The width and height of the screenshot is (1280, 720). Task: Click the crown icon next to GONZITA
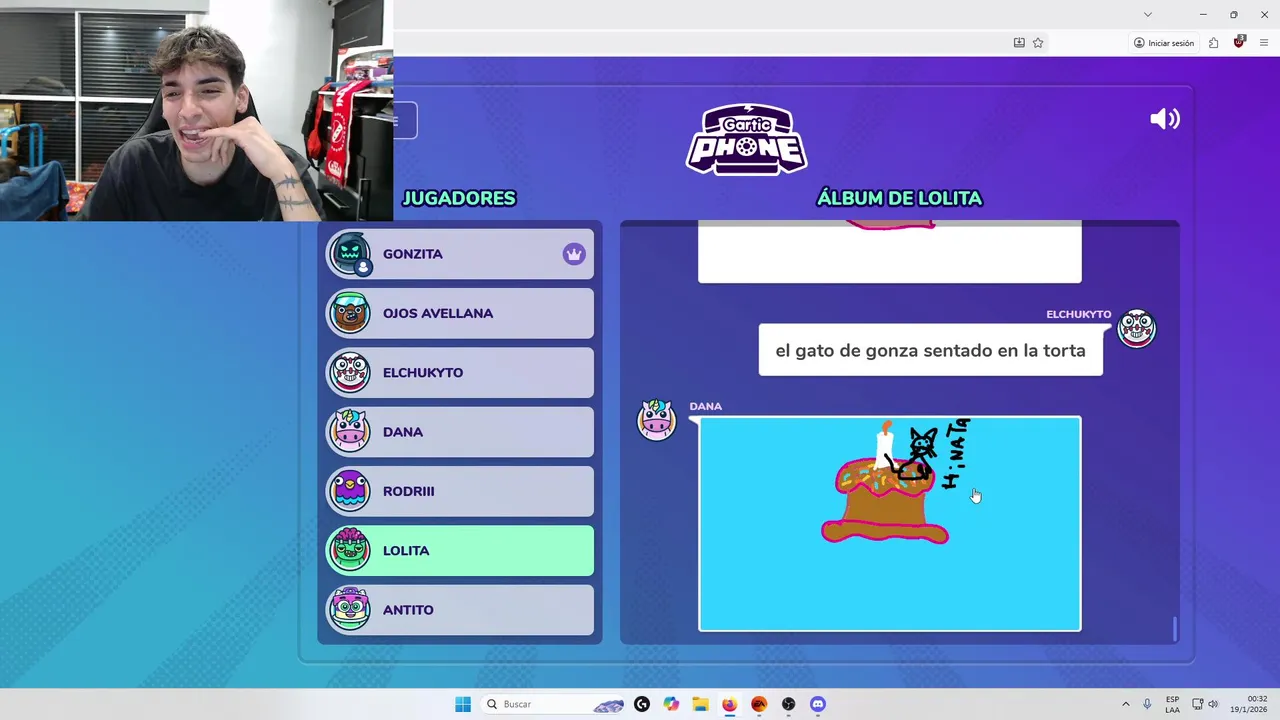click(574, 254)
